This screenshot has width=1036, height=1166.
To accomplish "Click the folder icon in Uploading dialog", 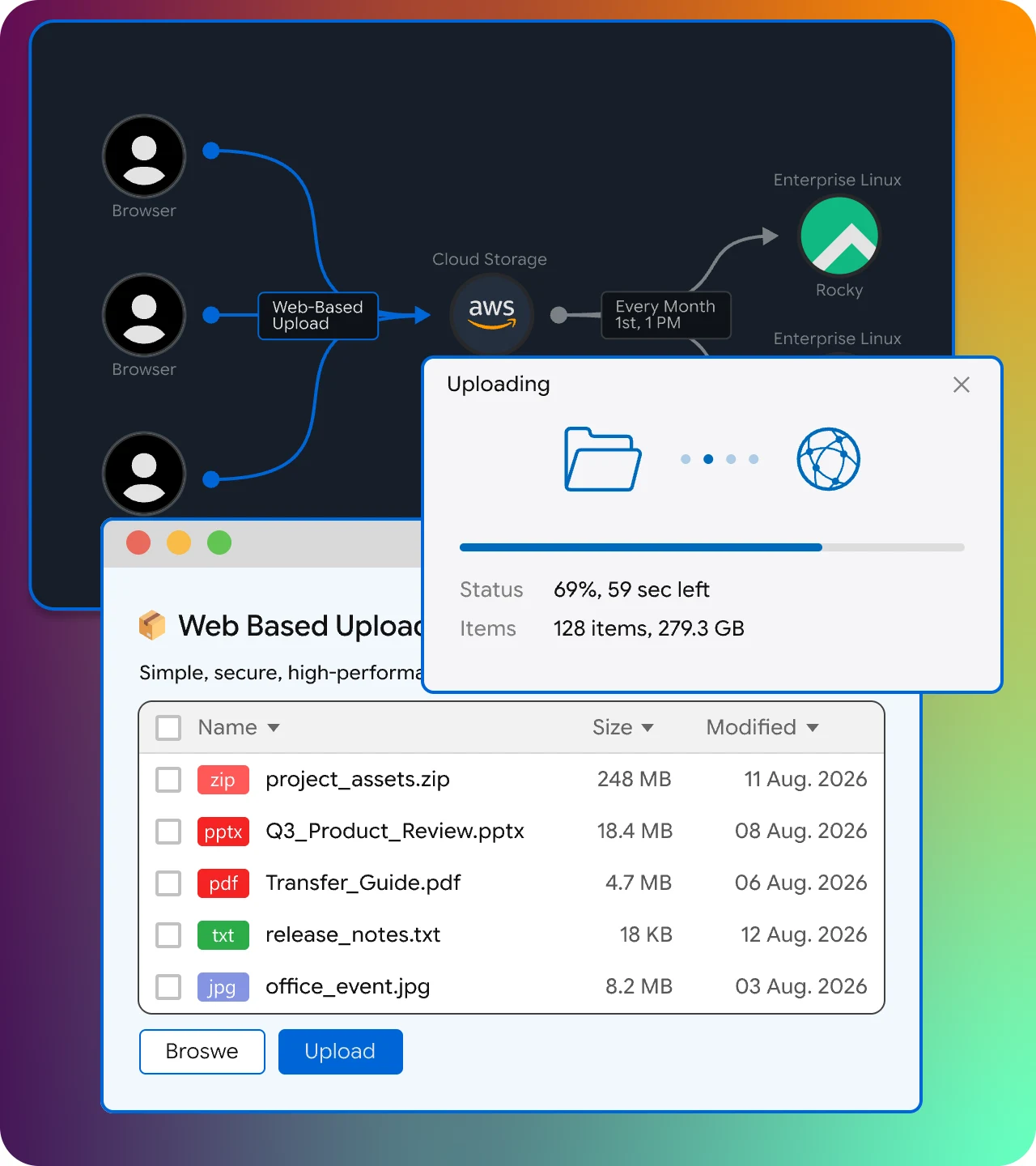I will [x=603, y=458].
